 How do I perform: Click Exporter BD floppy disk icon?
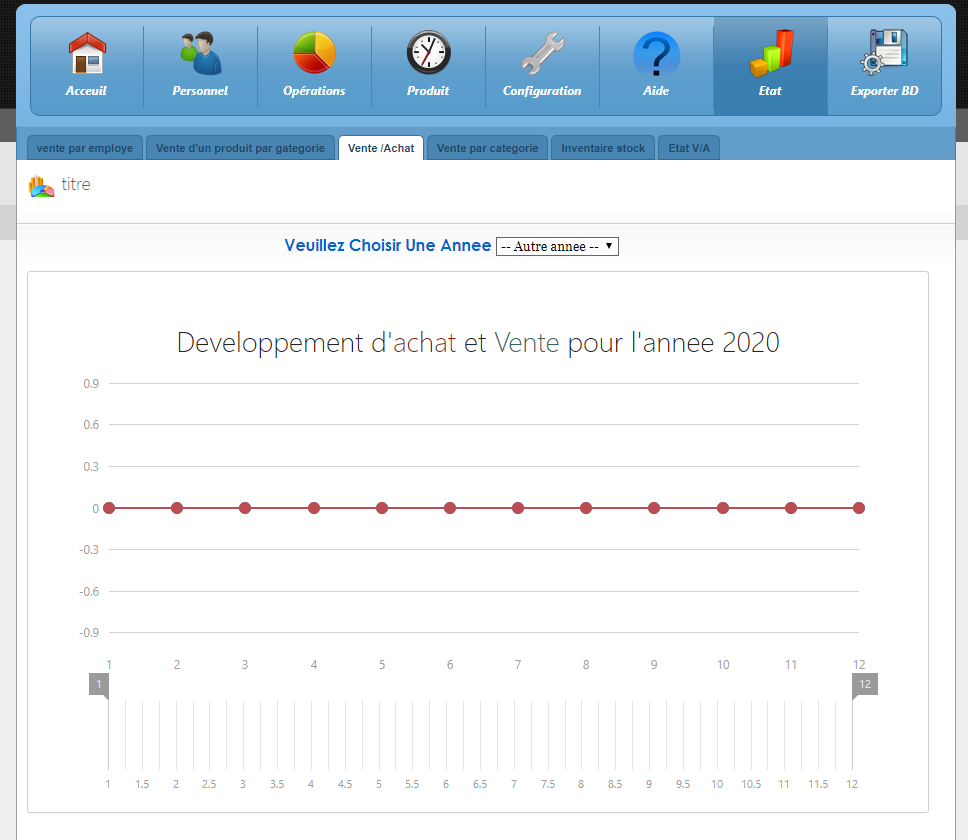click(x=884, y=54)
